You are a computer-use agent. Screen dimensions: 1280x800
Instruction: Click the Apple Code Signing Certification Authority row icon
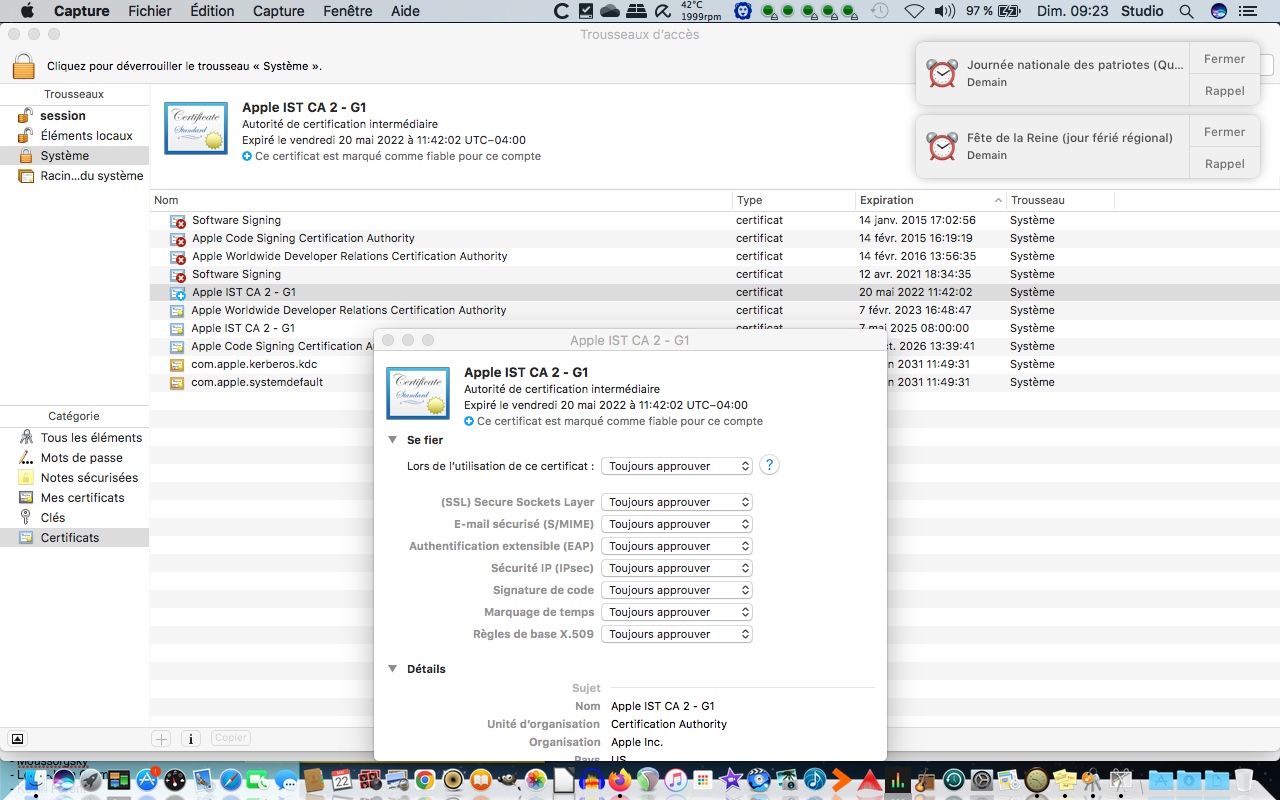coord(177,239)
